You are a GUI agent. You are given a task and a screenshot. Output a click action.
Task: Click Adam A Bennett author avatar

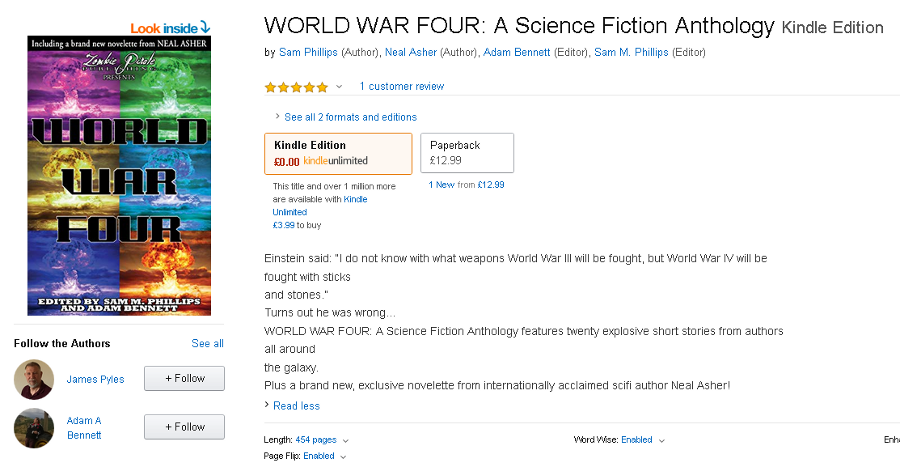pos(34,427)
